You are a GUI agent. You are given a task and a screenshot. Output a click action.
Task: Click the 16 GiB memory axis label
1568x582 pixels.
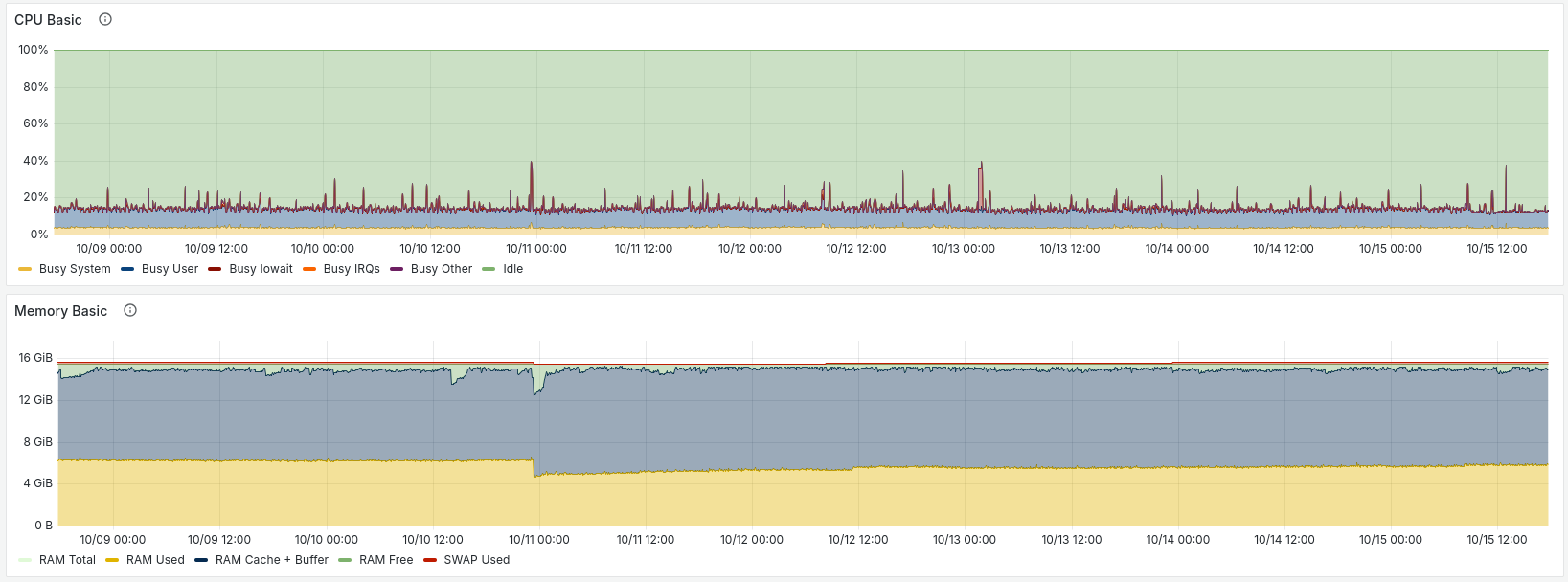(x=35, y=358)
